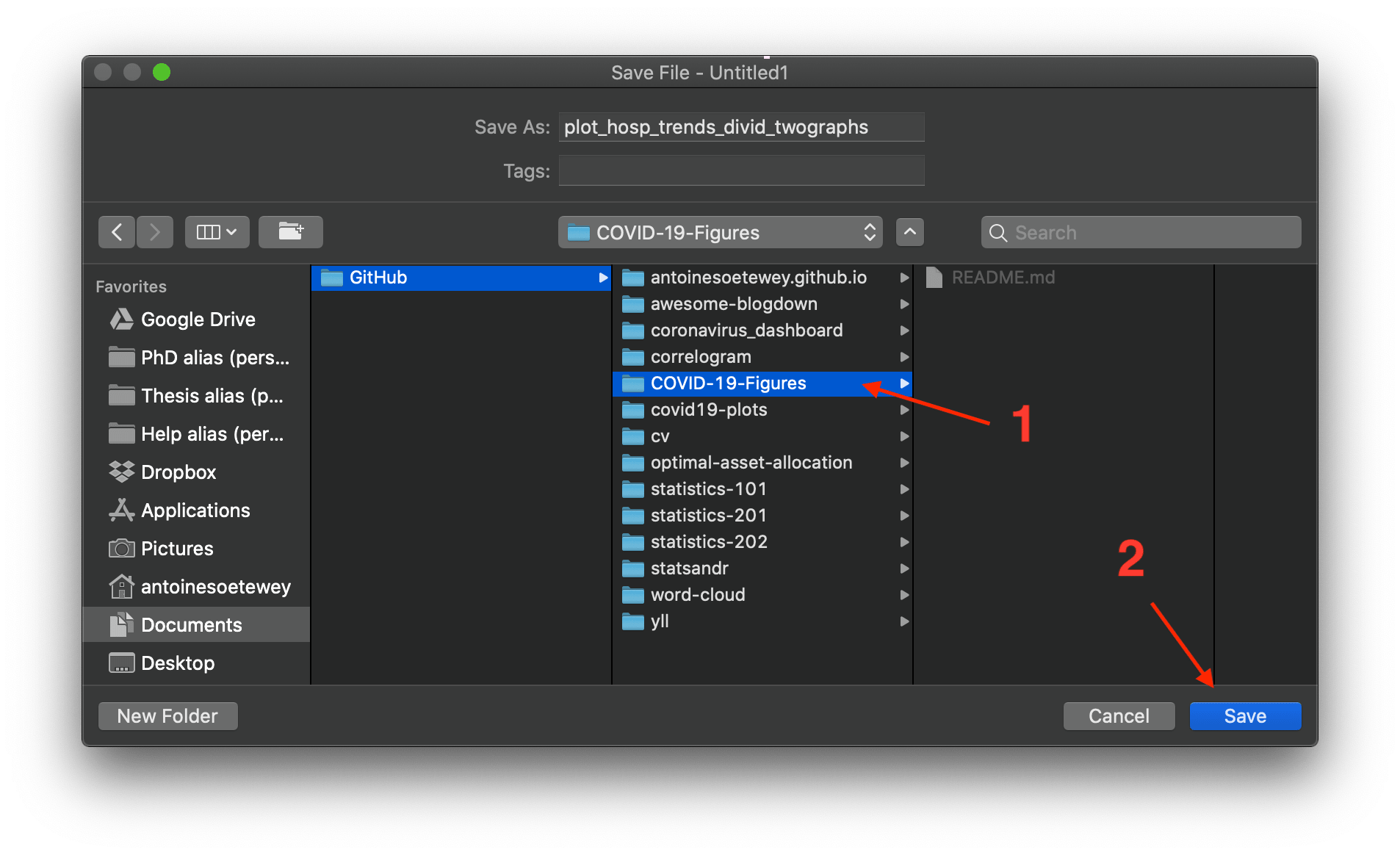Click the Dropbox logo icon

click(x=121, y=472)
